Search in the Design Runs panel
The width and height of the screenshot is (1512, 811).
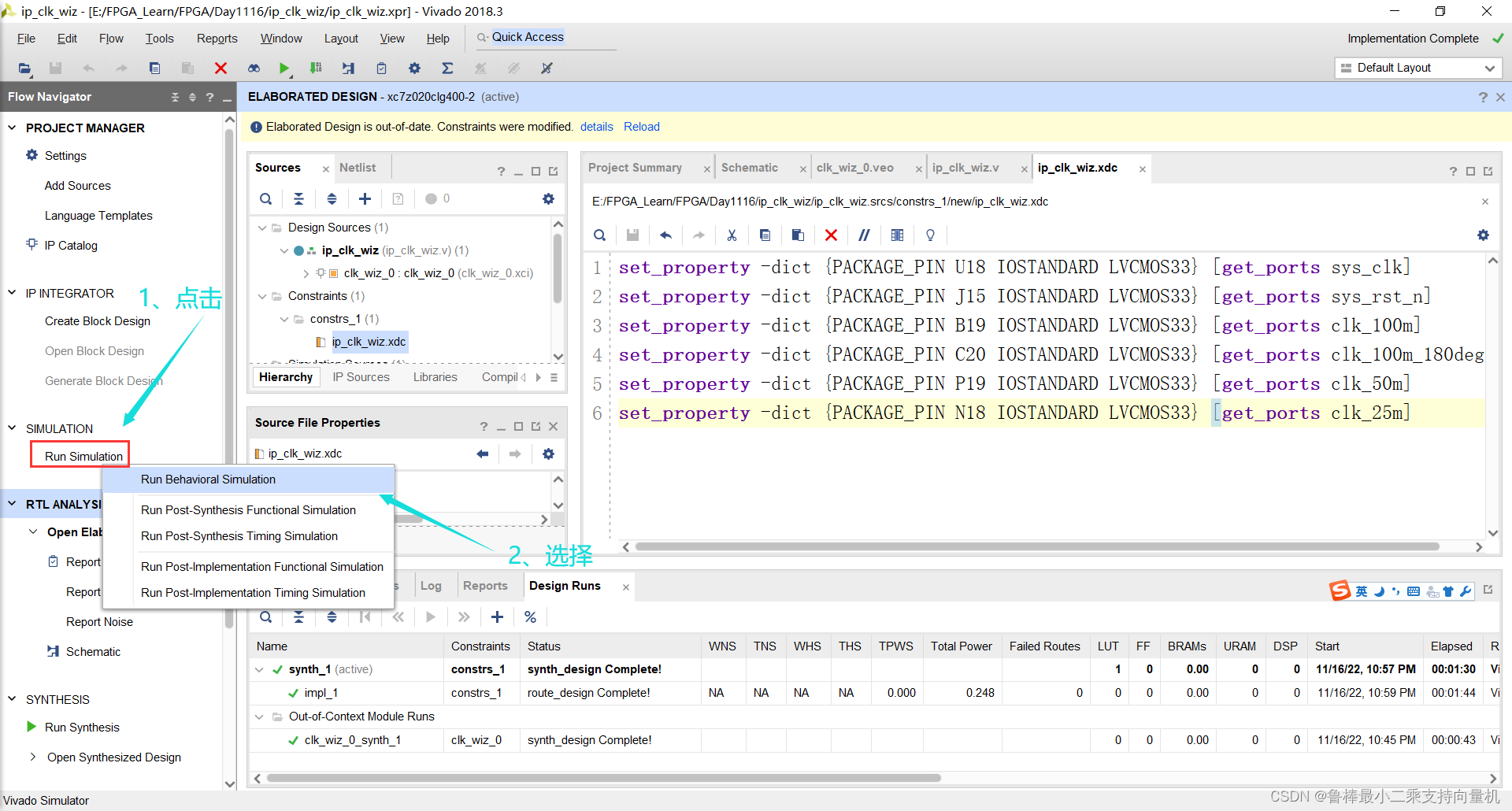(266, 617)
